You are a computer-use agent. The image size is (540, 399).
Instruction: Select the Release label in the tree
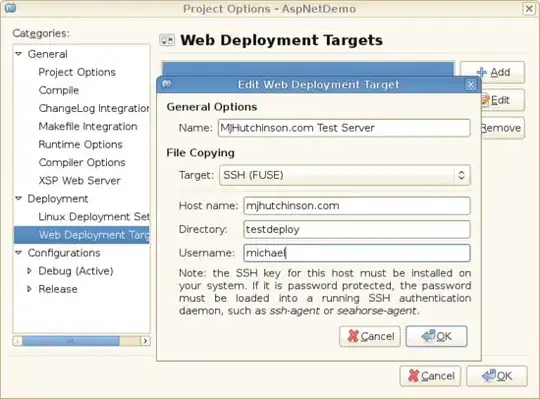58,289
